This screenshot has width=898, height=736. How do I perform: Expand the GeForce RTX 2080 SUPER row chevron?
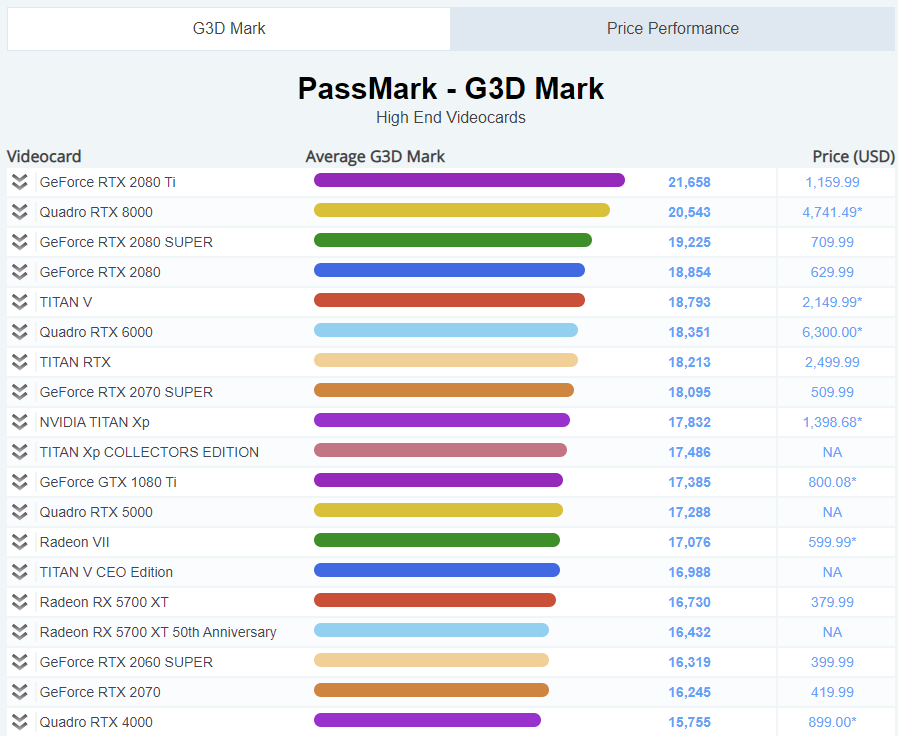[19, 242]
